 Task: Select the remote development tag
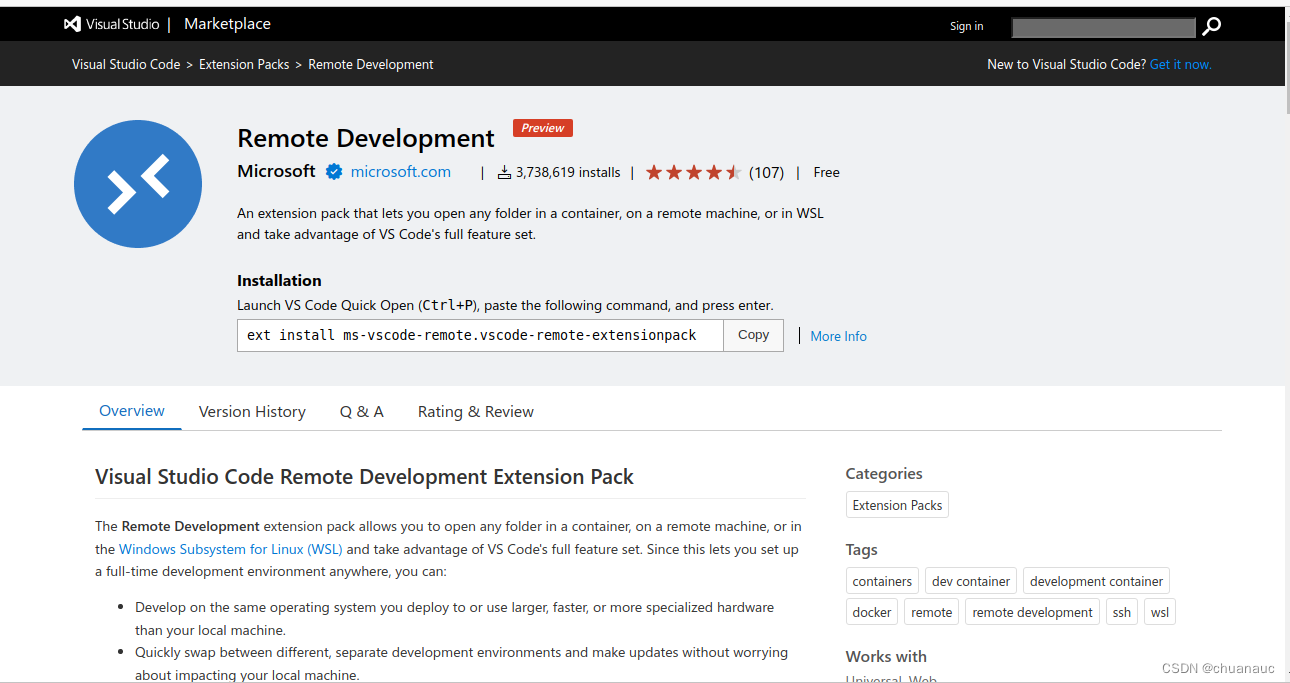coord(1032,612)
